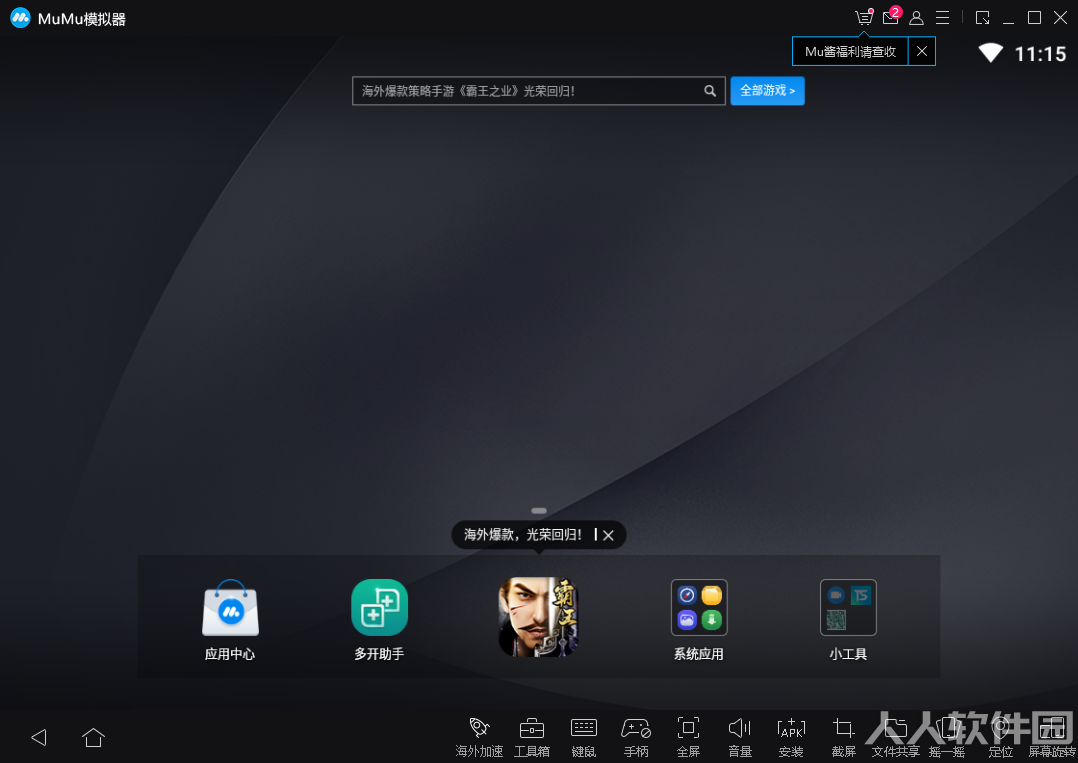Enable 海外加速 overseas acceleration
The height and width of the screenshot is (763, 1078).
pyautogui.click(x=479, y=738)
